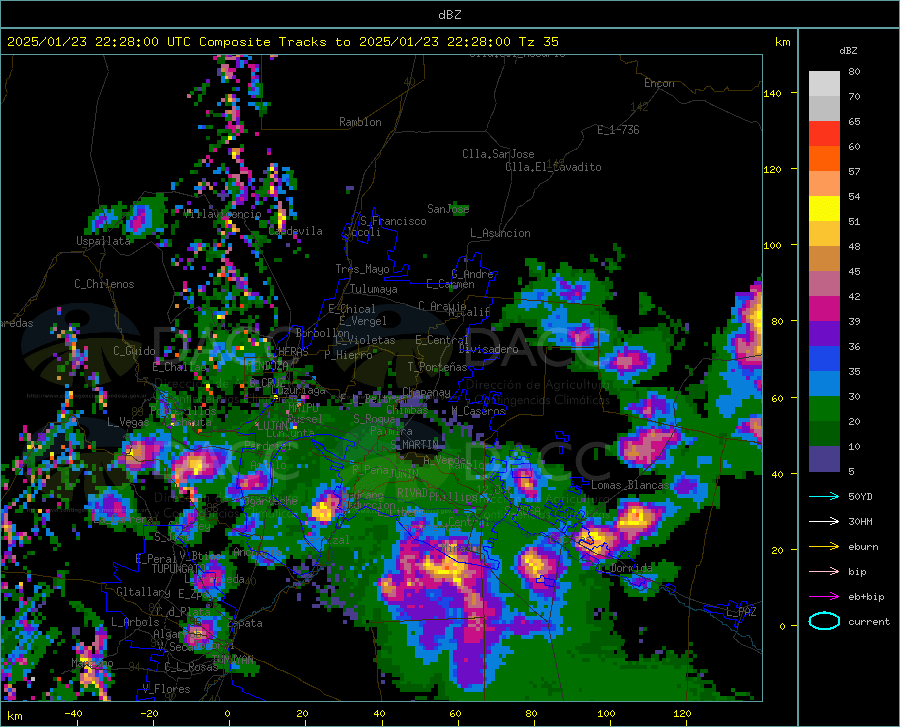Click the 'S_Francisco' map label

point(393,221)
